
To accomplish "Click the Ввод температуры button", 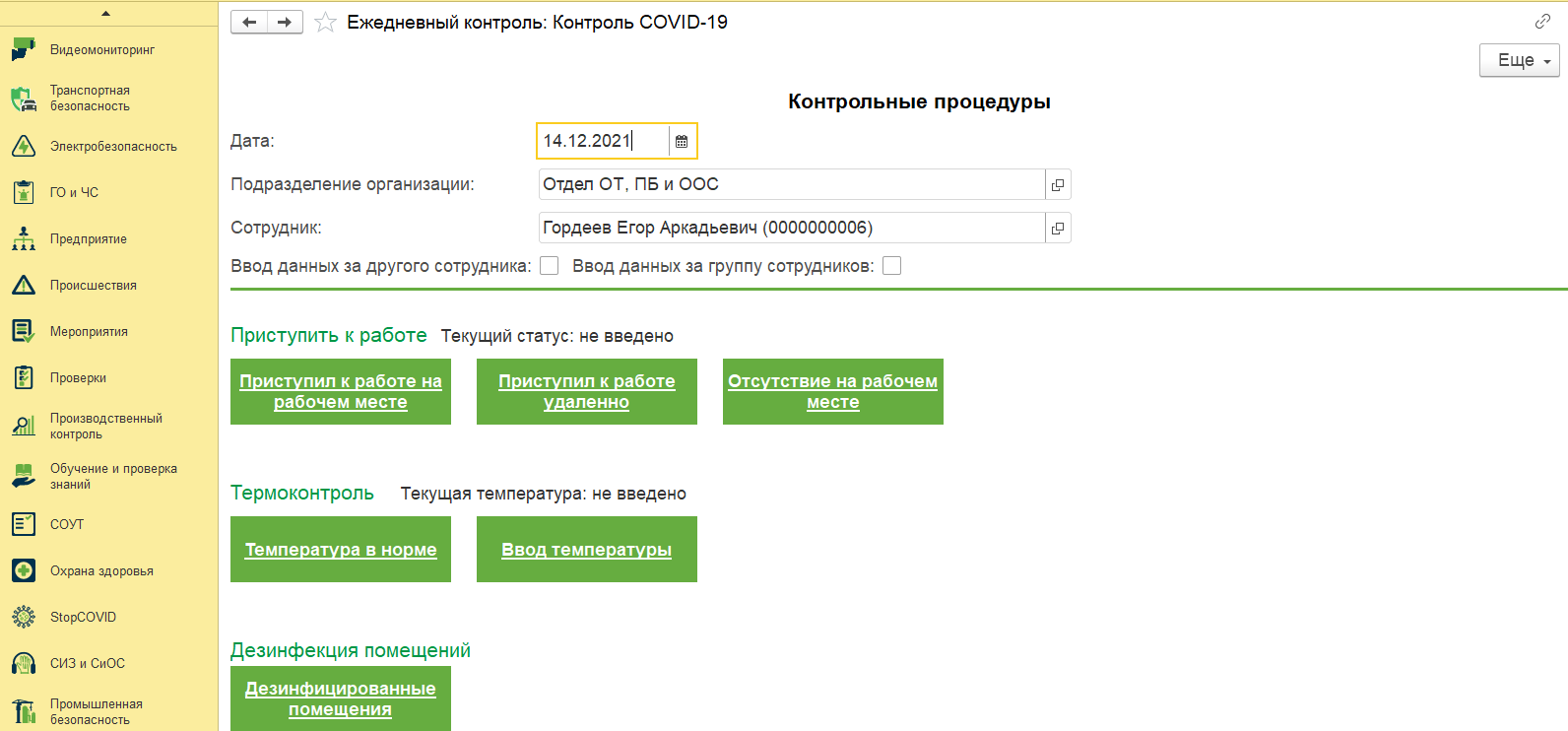I will point(587,550).
